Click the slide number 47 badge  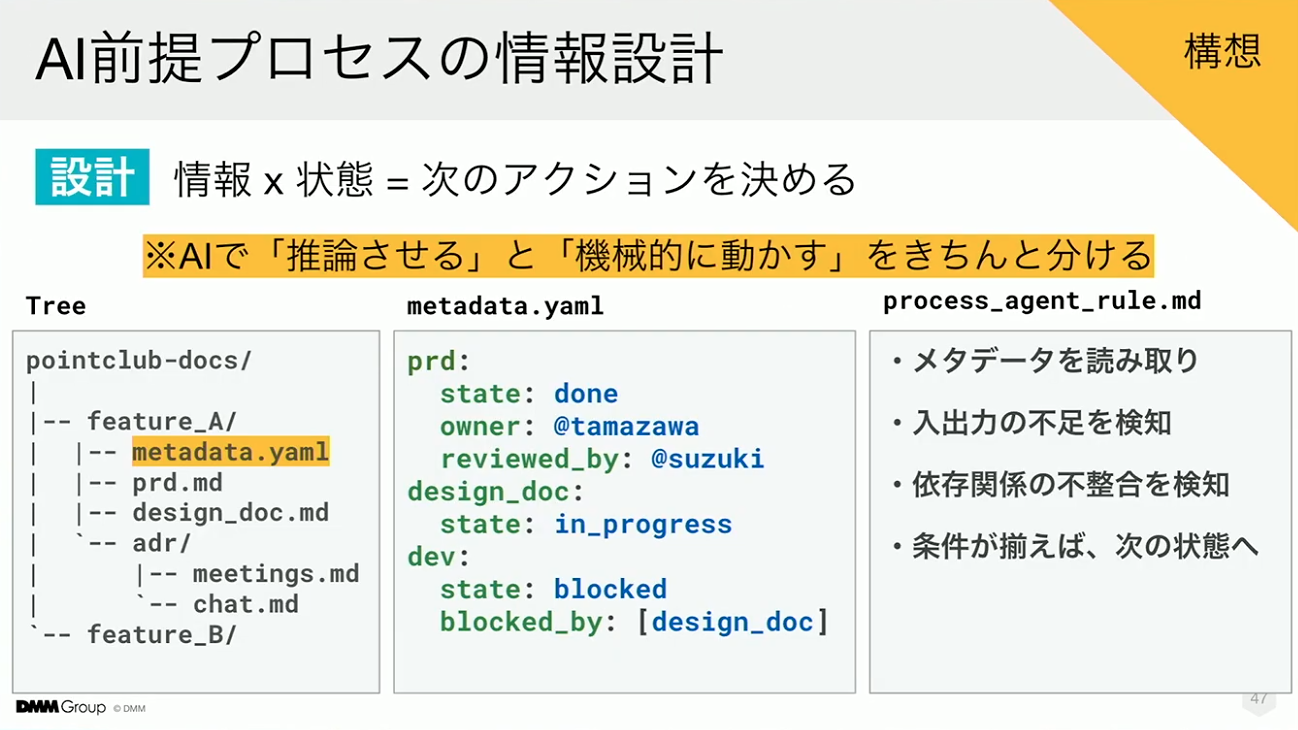pyautogui.click(x=1259, y=699)
